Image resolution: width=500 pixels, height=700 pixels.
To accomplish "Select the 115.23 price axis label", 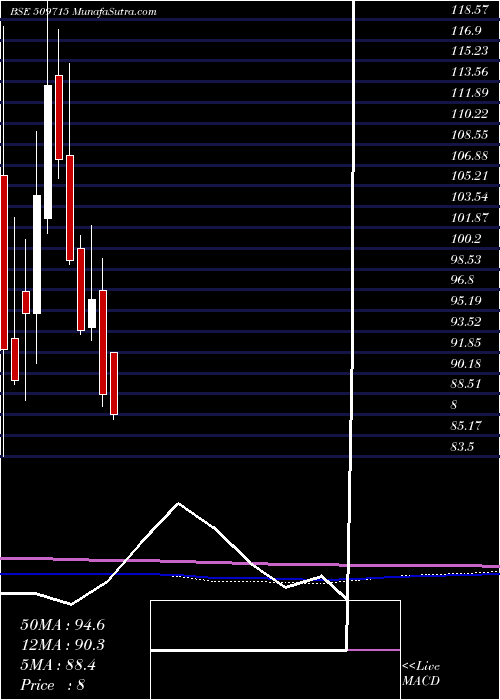I will (x=469, y=51).
